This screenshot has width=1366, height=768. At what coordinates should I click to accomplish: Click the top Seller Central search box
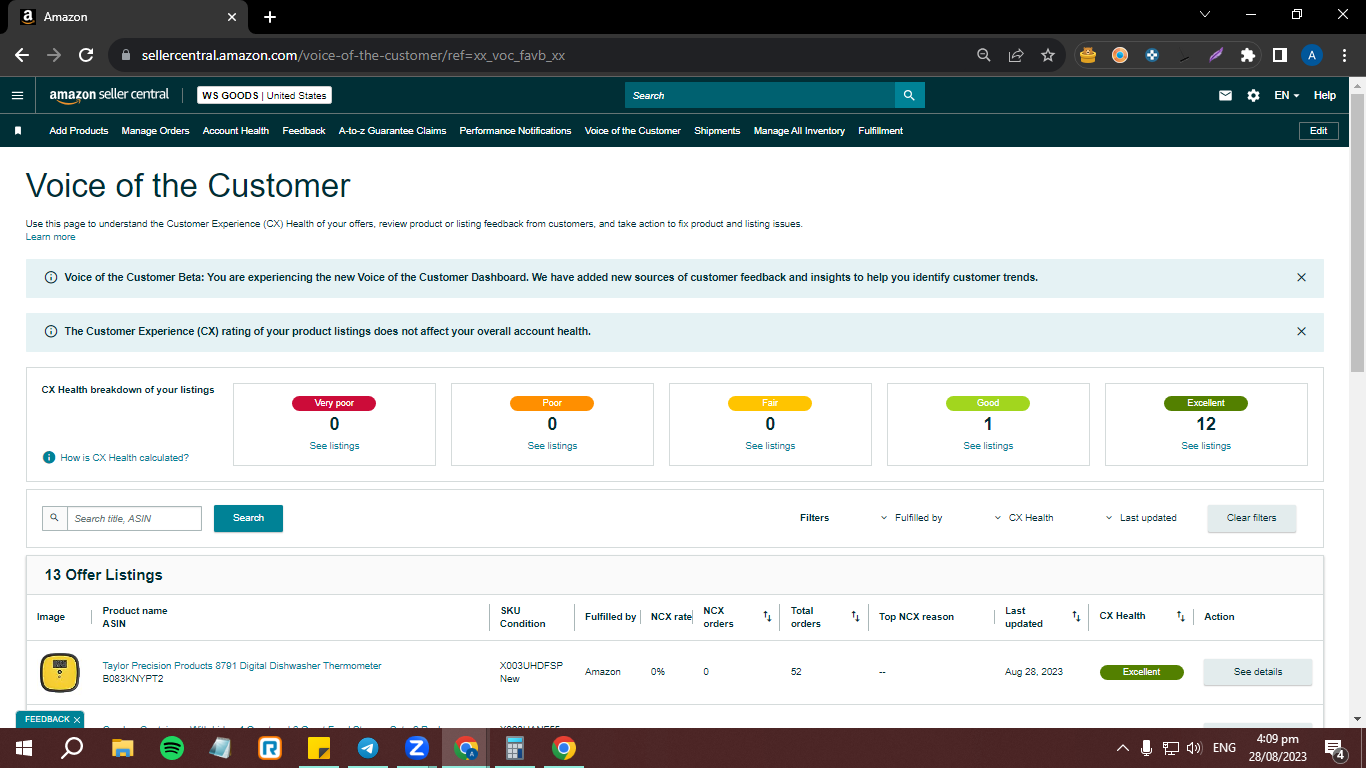point(760,95)
